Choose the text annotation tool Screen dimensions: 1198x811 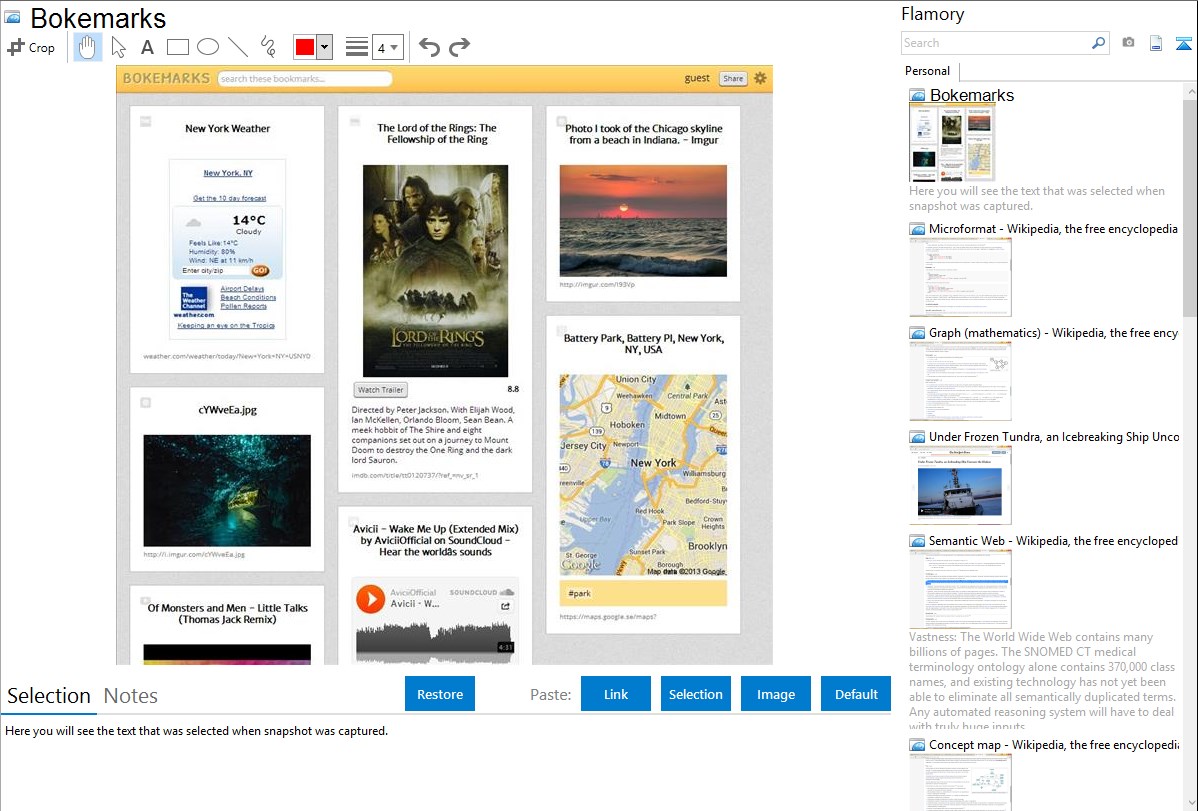pos(147,47)
